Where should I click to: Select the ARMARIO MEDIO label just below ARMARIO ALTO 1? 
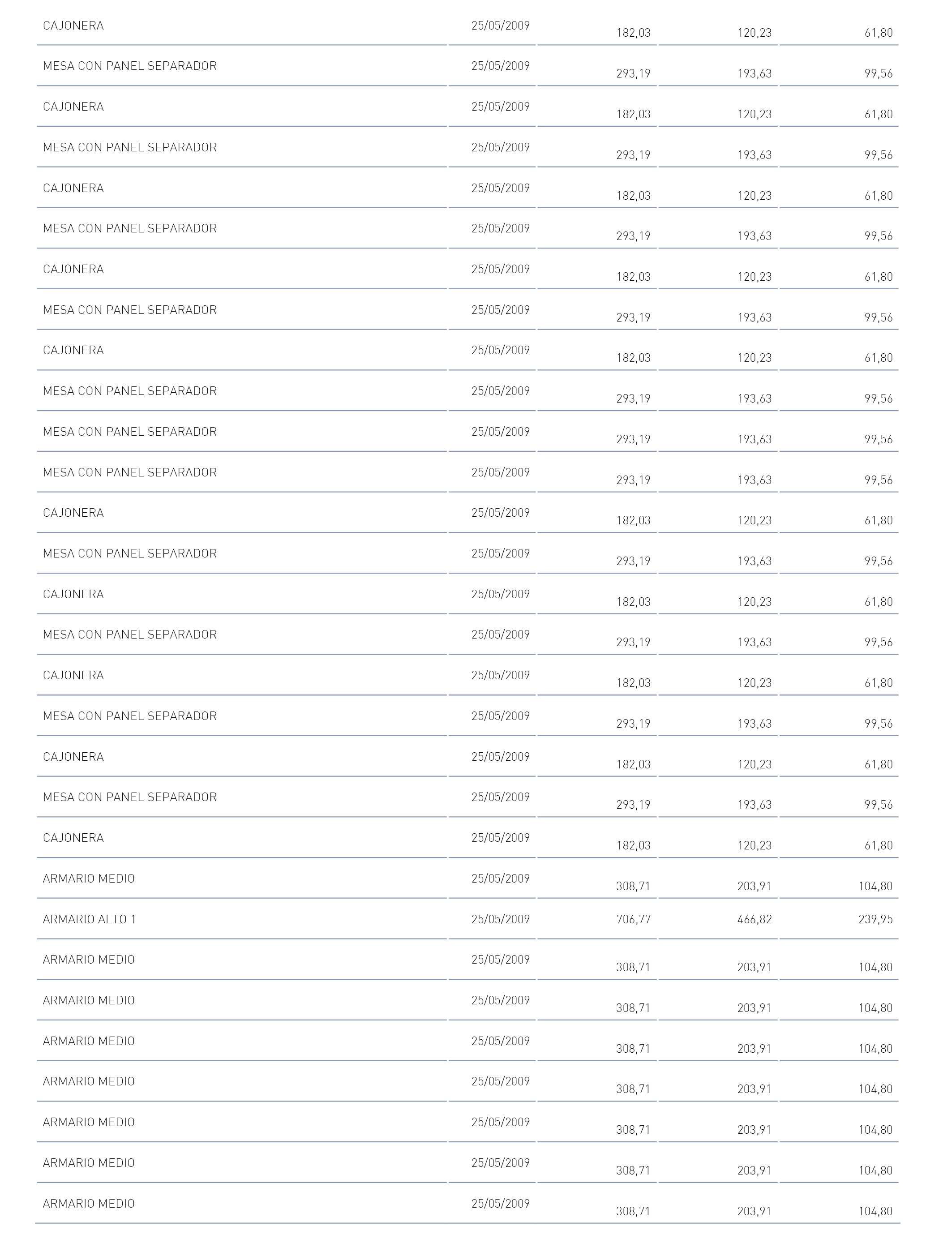89,960
